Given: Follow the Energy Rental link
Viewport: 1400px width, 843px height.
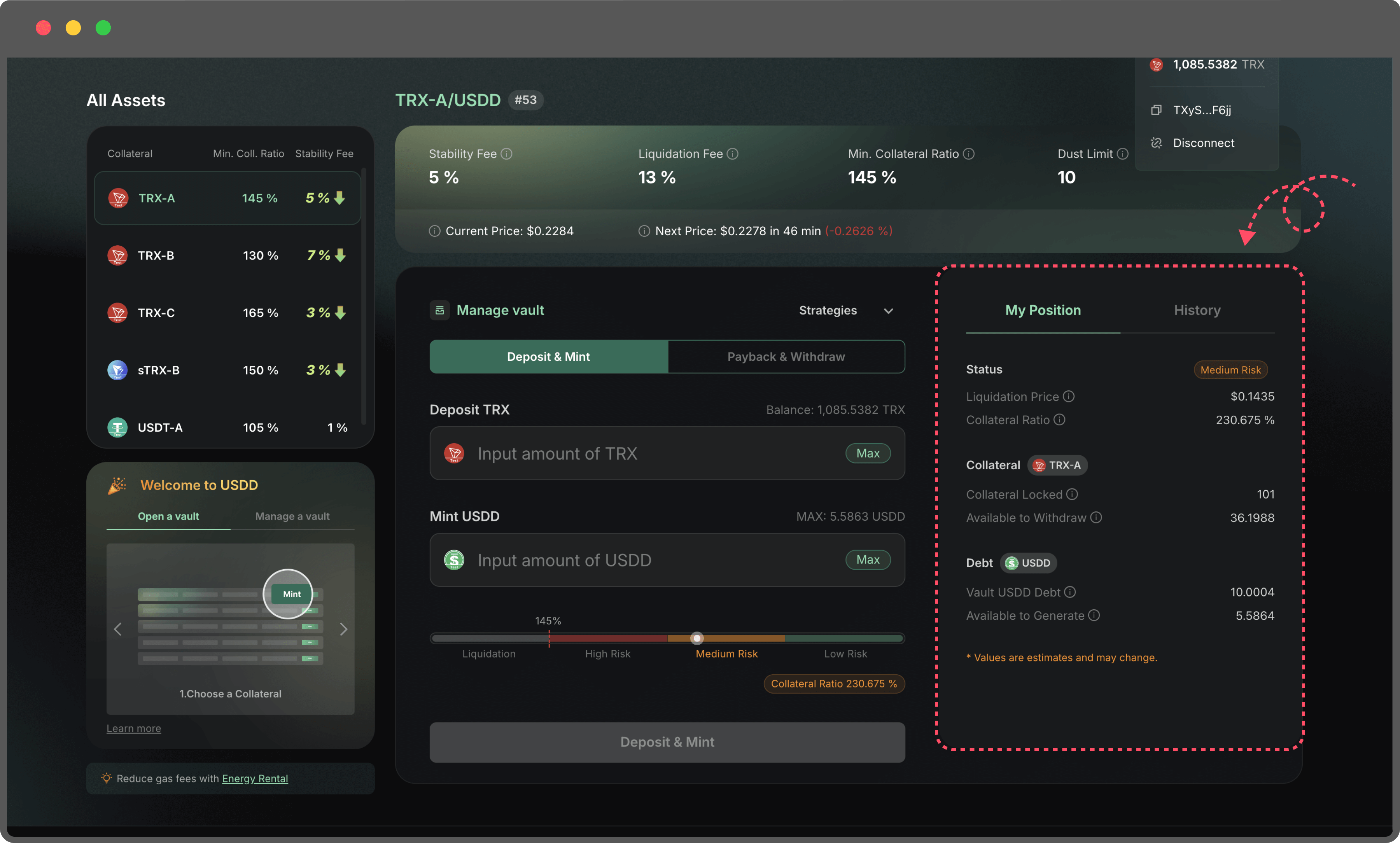Looking at the screenshot, I should coord(254,779).
